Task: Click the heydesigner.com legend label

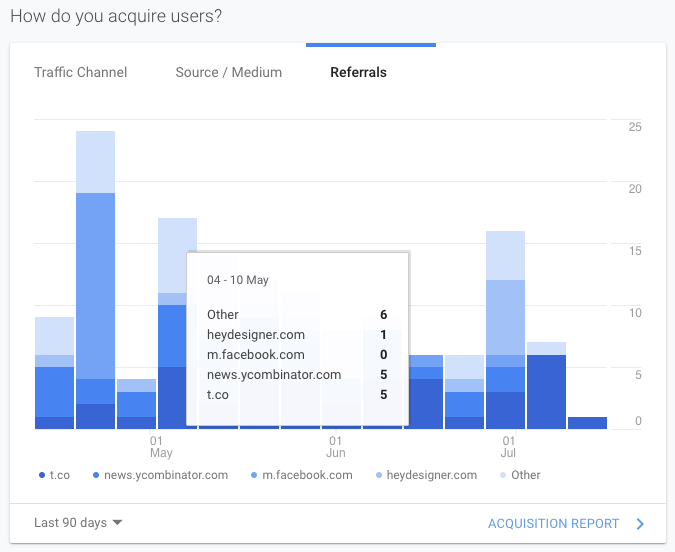Action: [432, 475]
